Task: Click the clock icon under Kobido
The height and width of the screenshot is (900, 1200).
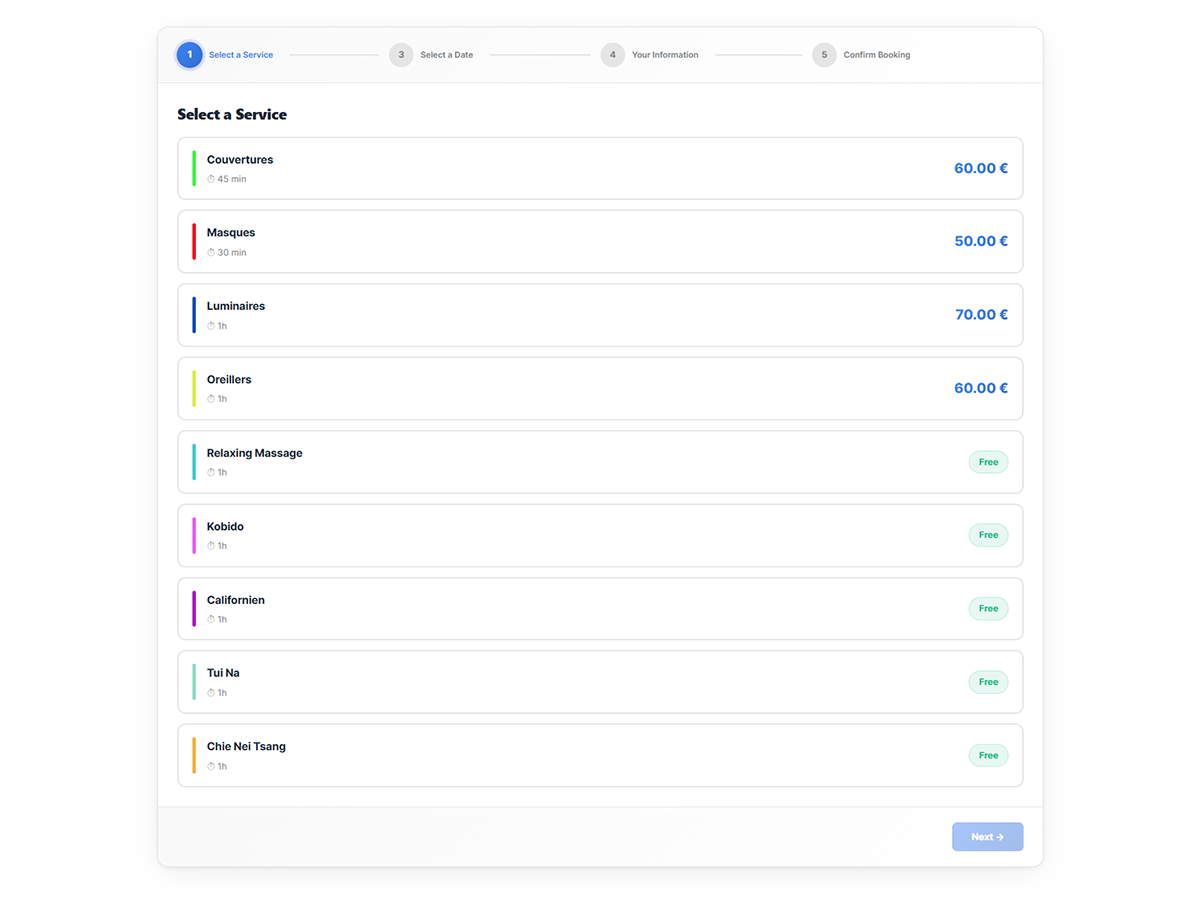Action: (211, 546)
